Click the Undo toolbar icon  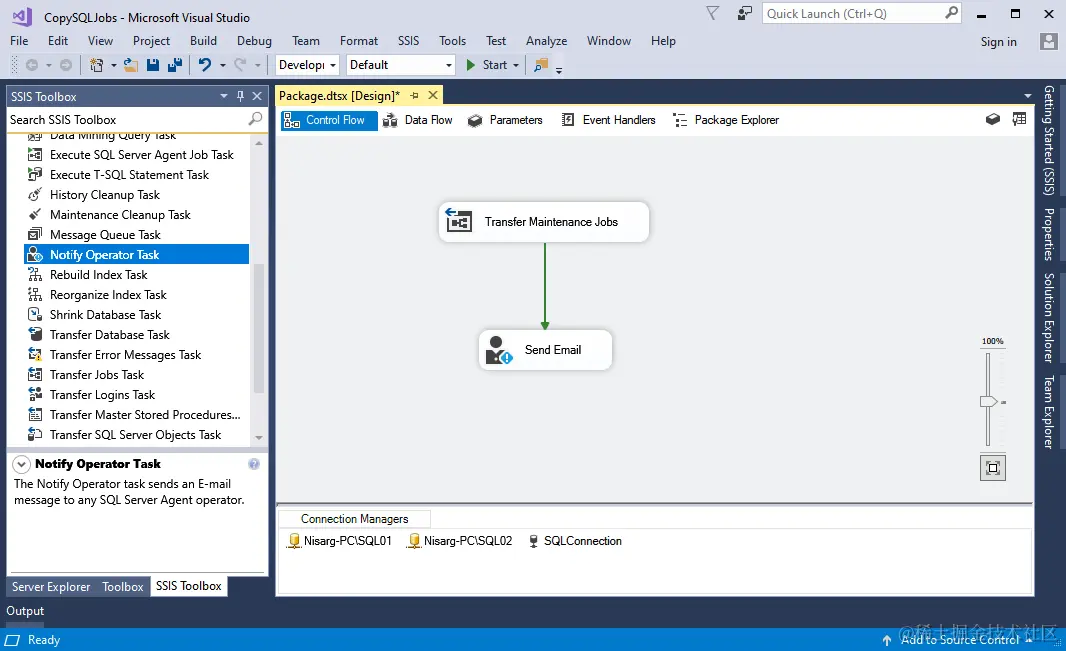(x=205, y=65)
